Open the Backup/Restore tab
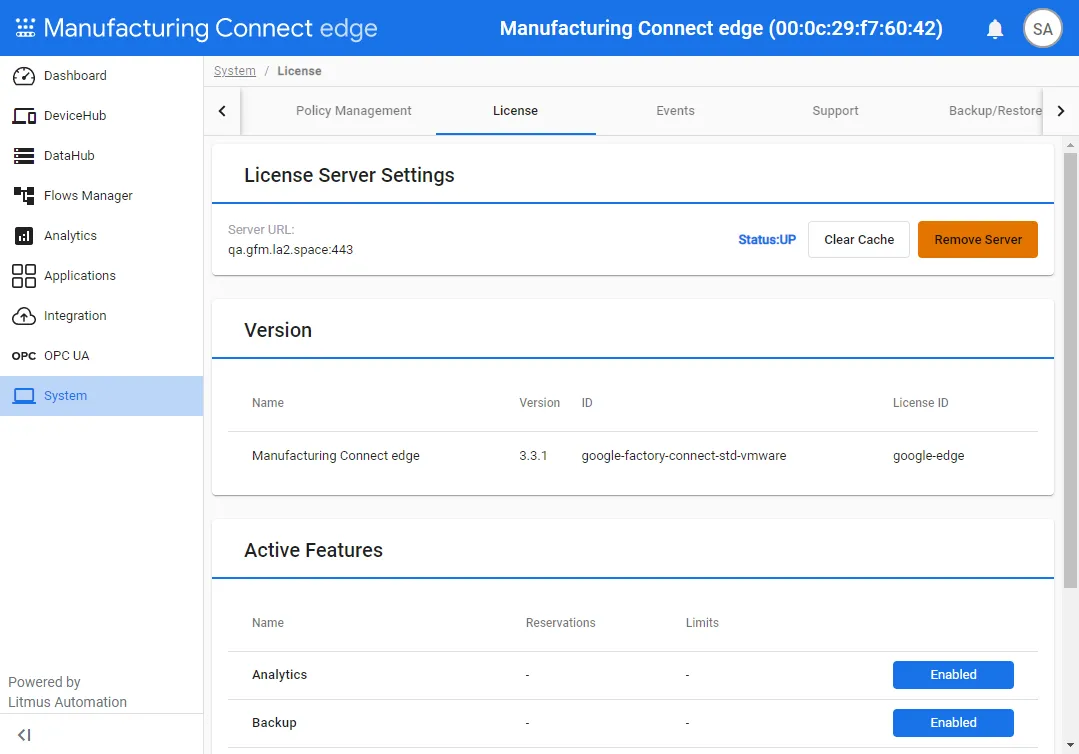The width and height of the screenshot is (1079, 754). tap(995, 111)
